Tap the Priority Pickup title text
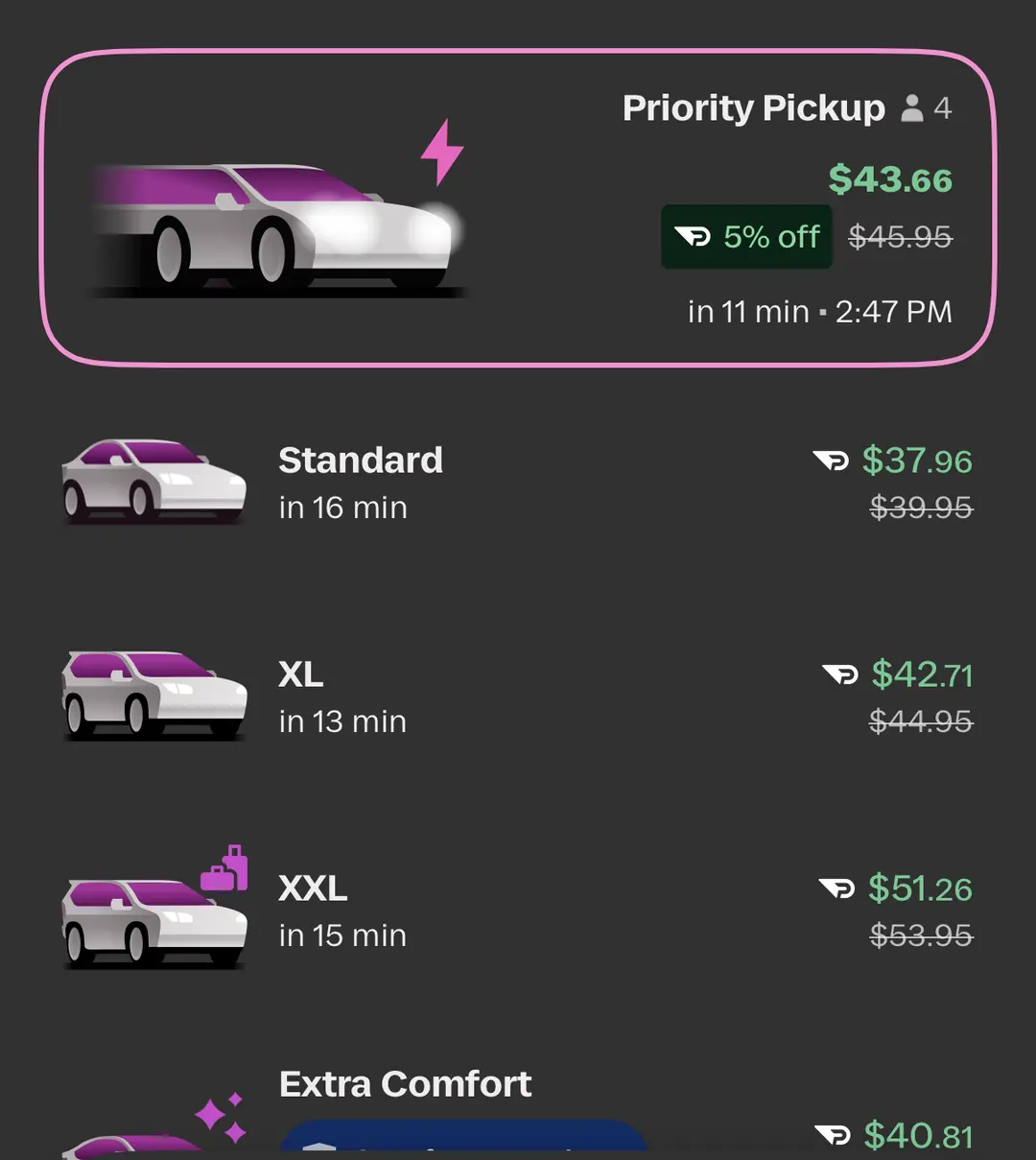1036x1160 pixels. [754, 108]
